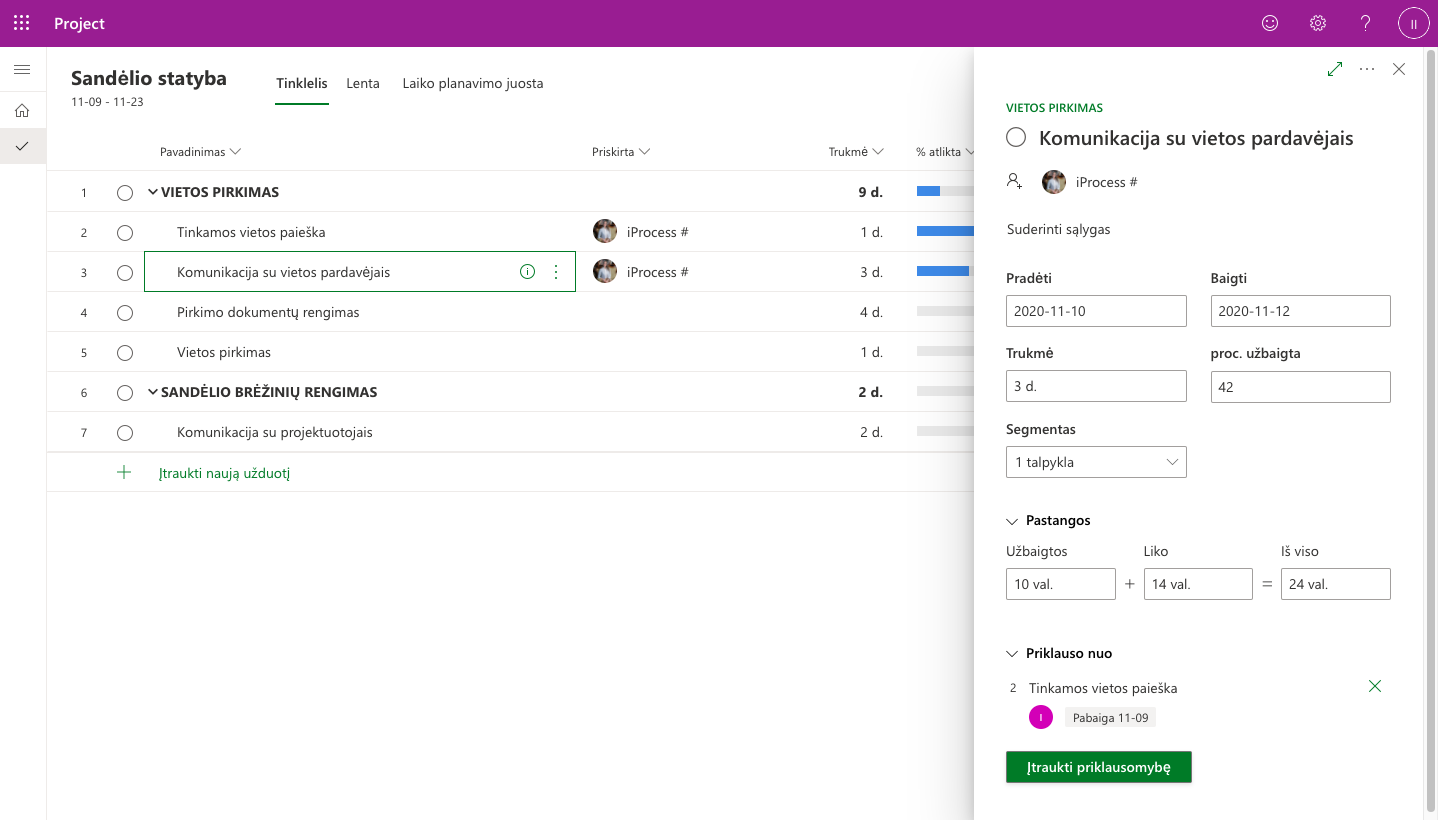Click the assign person icon in details pane

(1015, 181)
